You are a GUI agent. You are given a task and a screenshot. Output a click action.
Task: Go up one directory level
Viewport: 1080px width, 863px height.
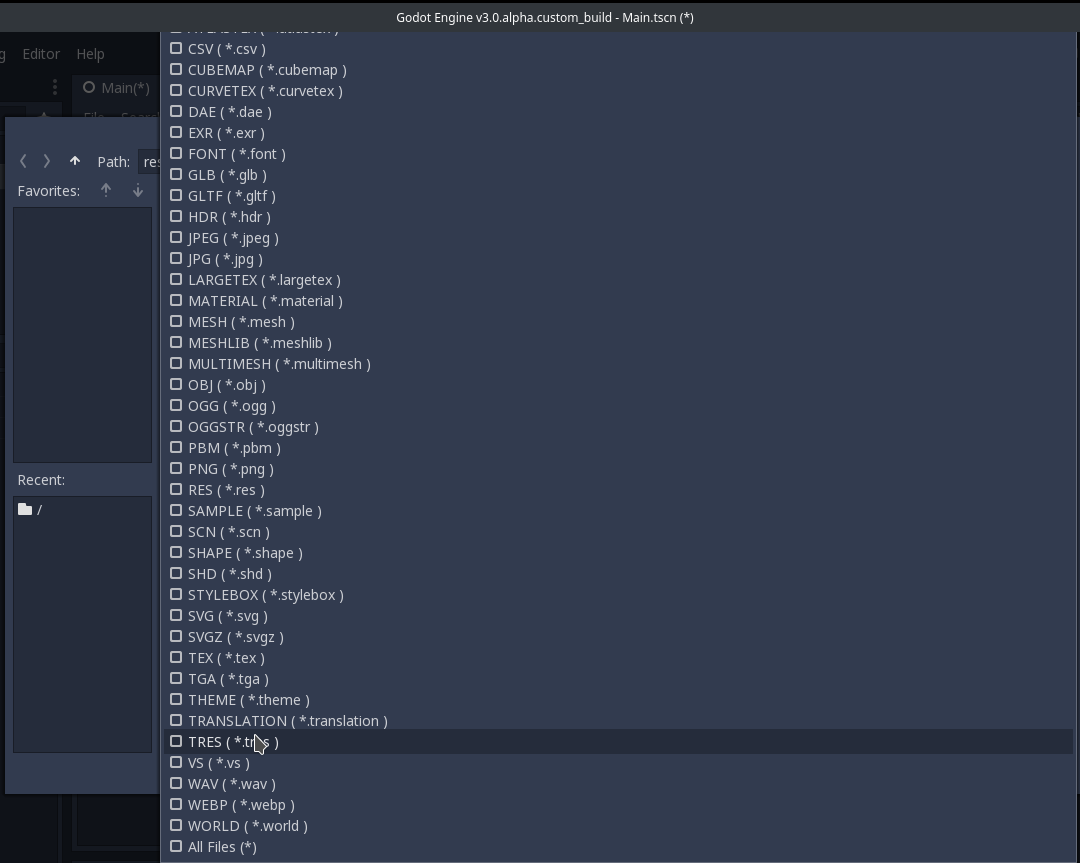(75, 160)
